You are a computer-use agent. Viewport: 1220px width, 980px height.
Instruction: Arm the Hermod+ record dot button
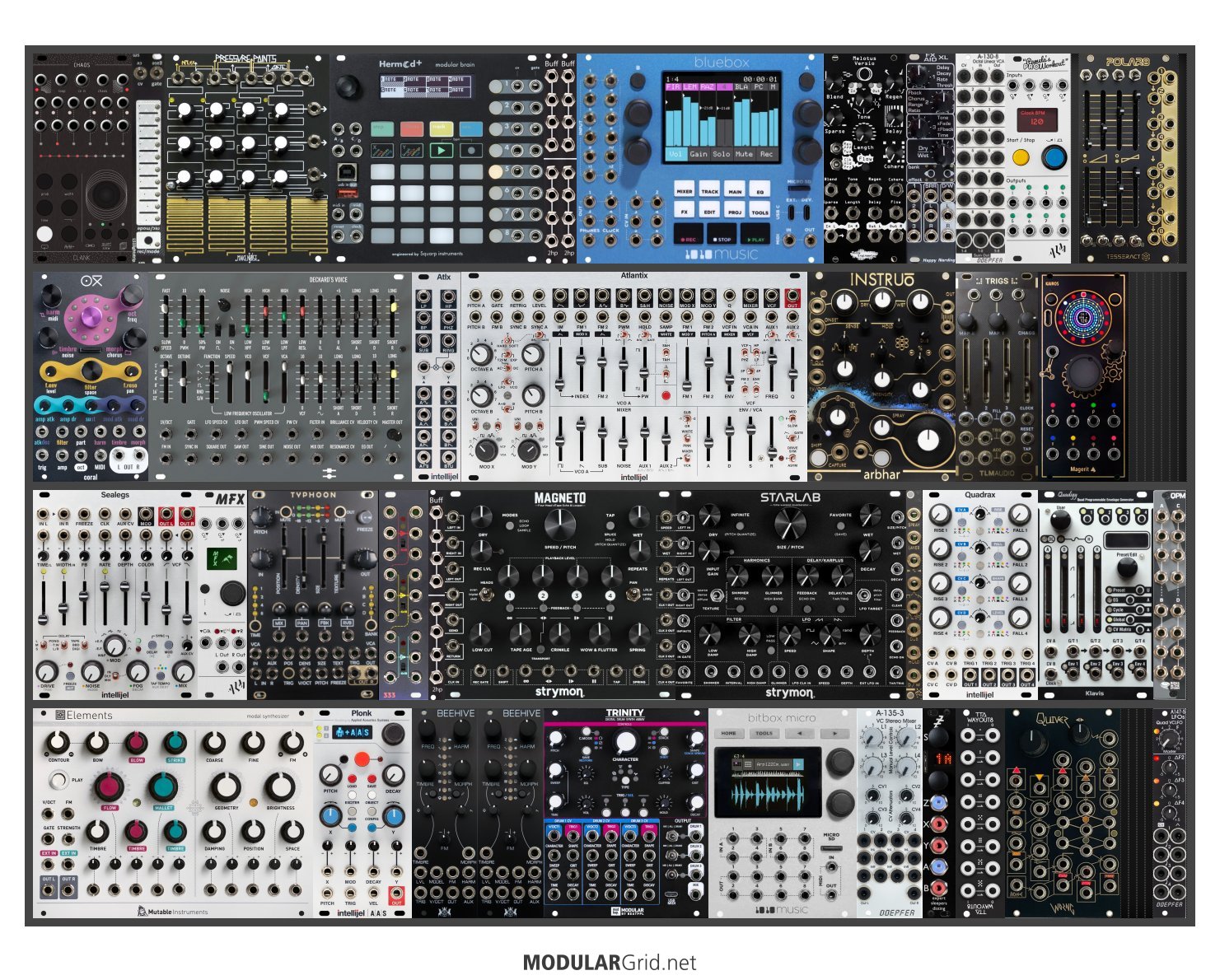click(471, 151)
